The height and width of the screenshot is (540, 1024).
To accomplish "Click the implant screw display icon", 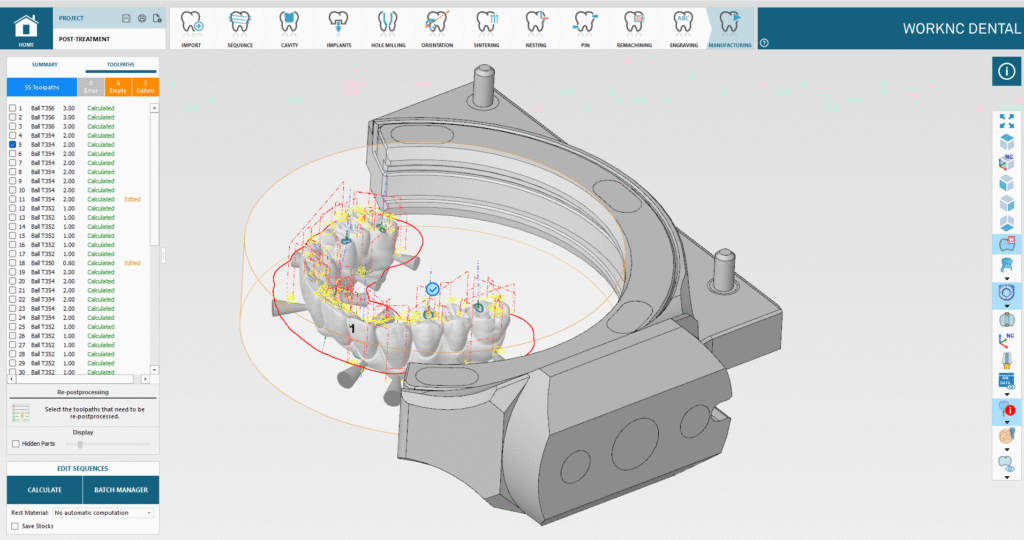I will [x=1006, y=360].
